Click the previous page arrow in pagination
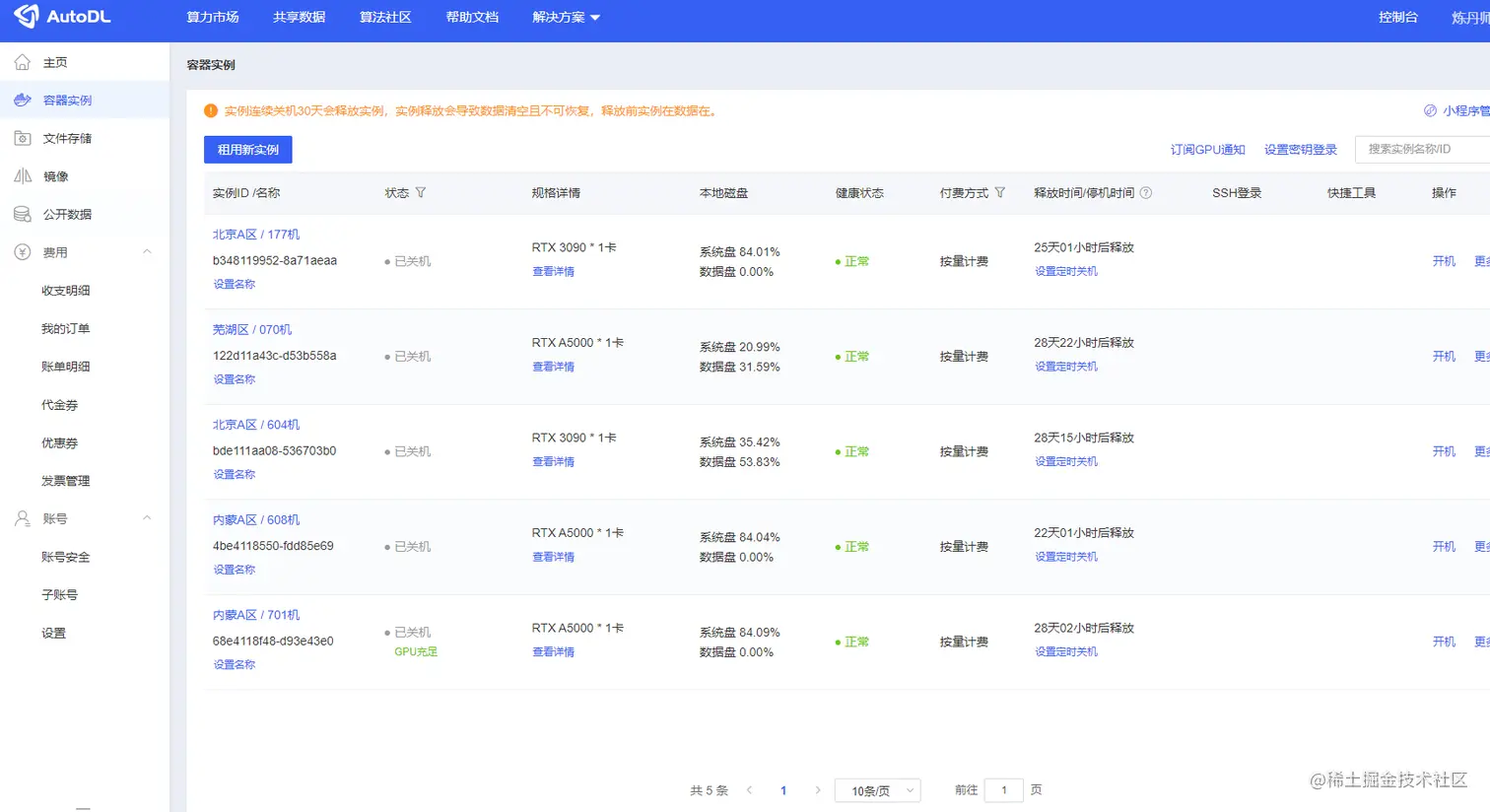 (750, 790)
